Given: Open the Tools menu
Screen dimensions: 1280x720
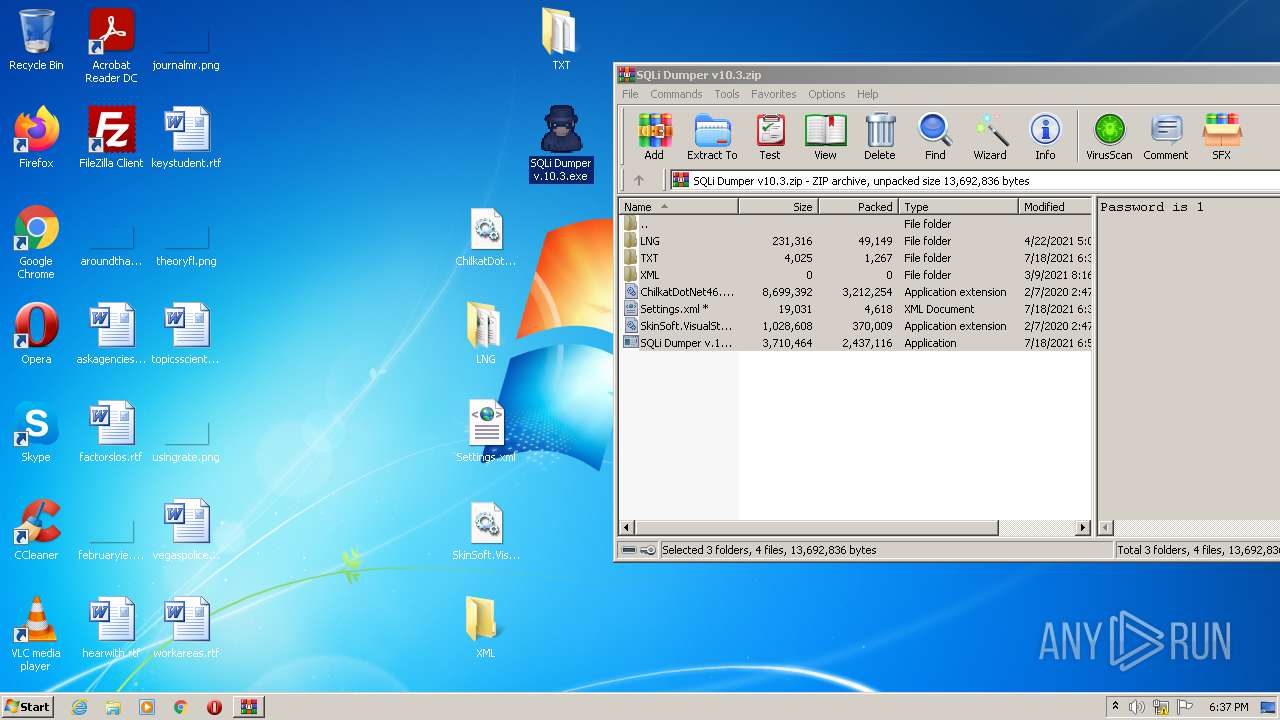Looking at the screenshot, I should point(727,94).
